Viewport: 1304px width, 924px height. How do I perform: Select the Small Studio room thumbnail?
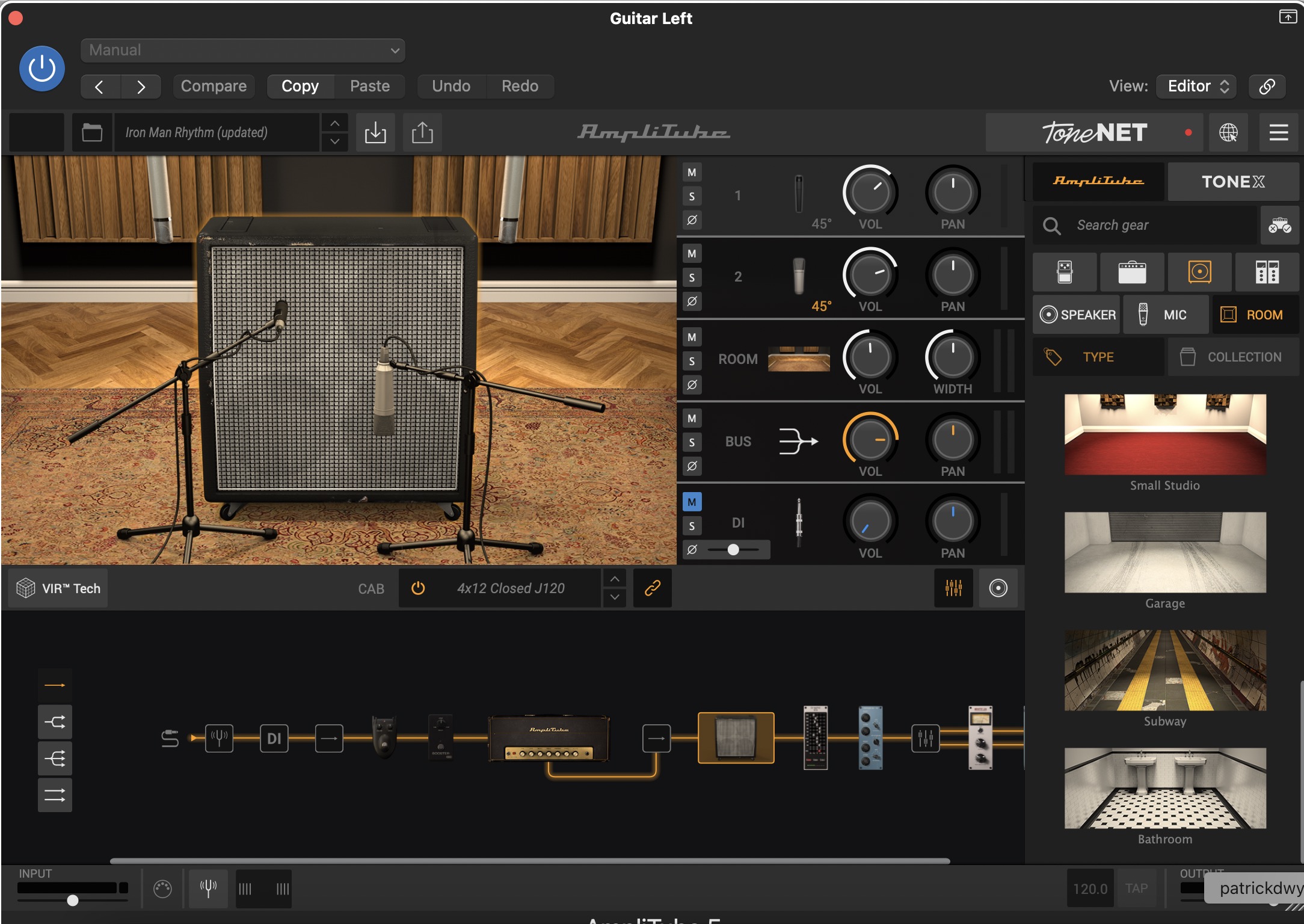tap(1165, 434)
